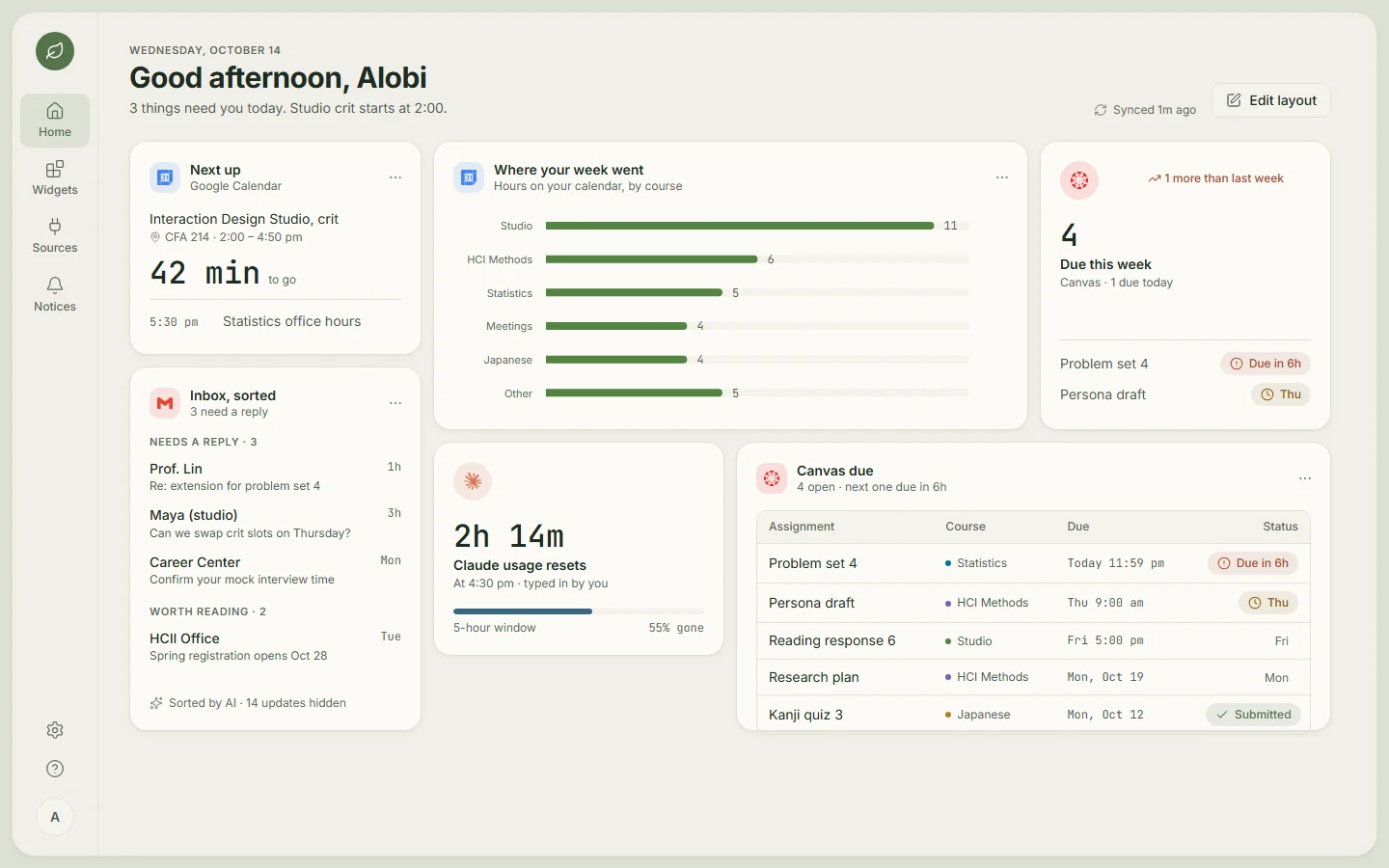The image size is (1389, 868).
Task: Click the Claude starburst icon
Action: pyautogui.click(x=473, y=481)
